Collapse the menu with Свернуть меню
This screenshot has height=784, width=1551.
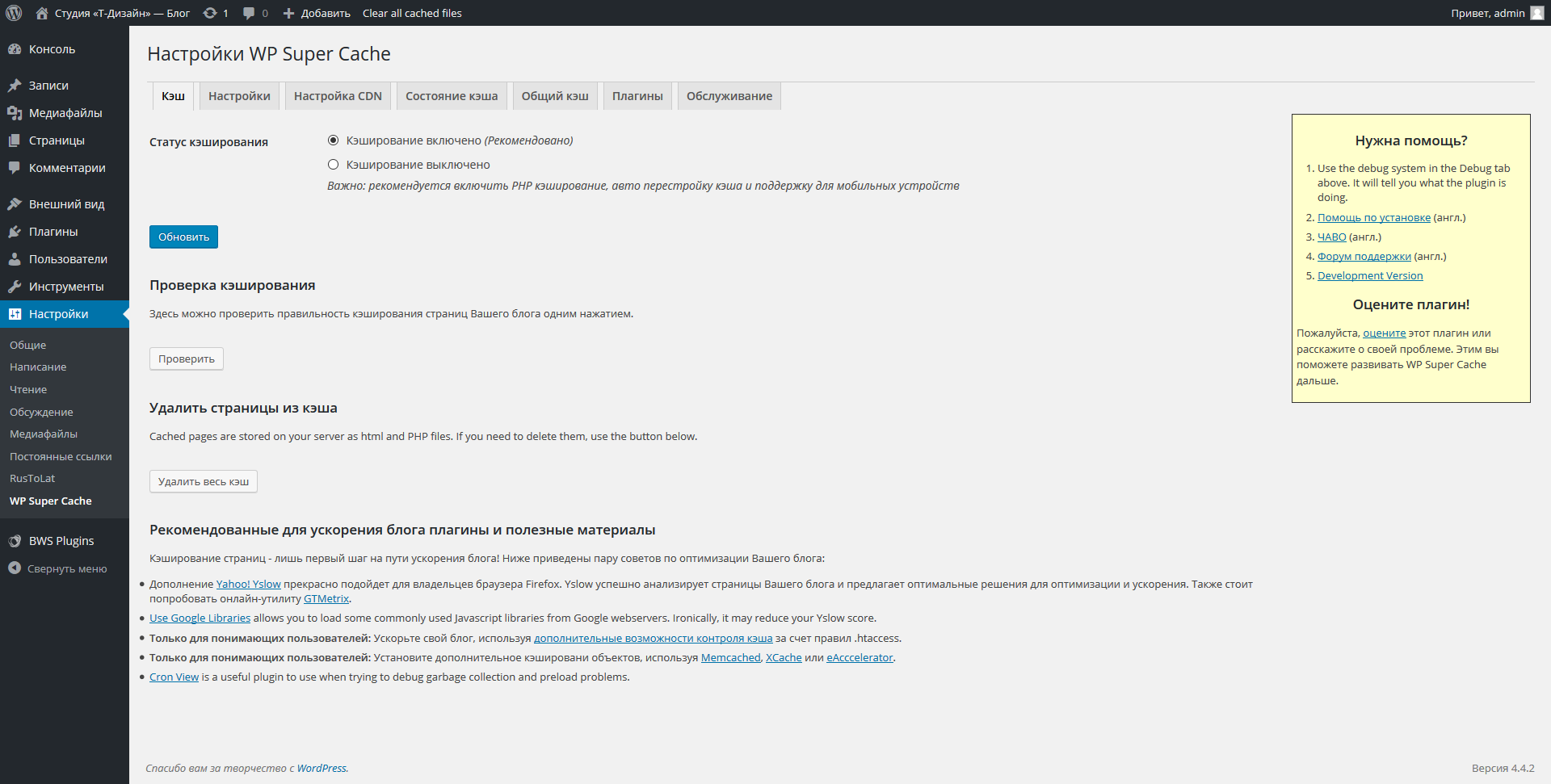click(x=57, y=568)
